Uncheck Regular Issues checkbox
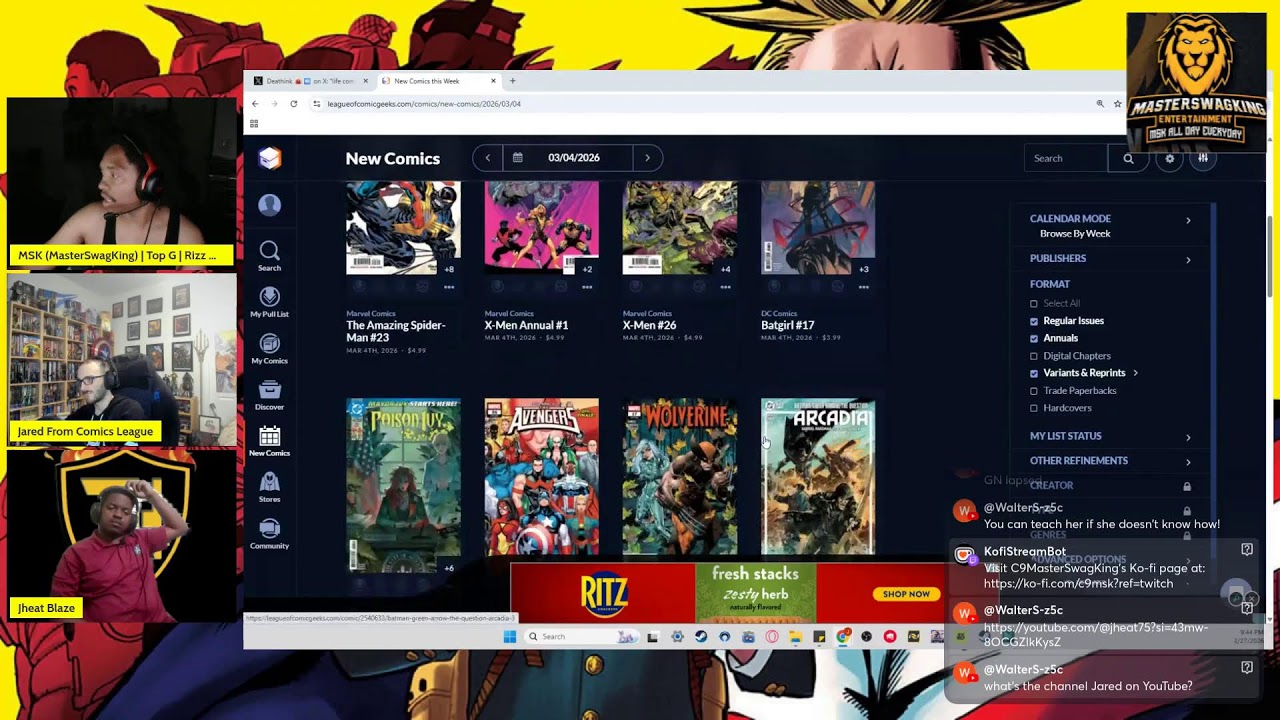 click(1034, 321)
